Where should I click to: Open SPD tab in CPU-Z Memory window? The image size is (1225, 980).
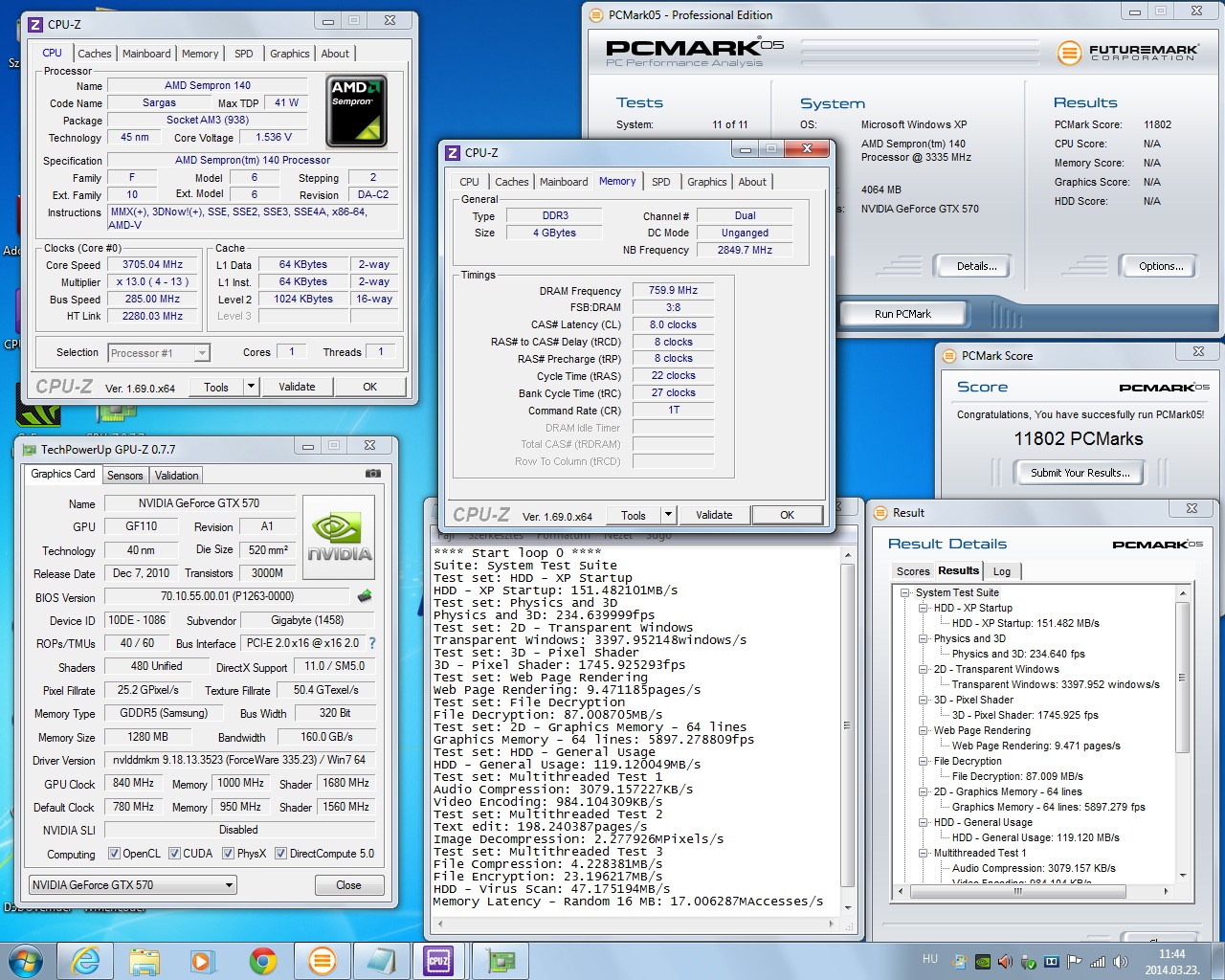point(661,182)
